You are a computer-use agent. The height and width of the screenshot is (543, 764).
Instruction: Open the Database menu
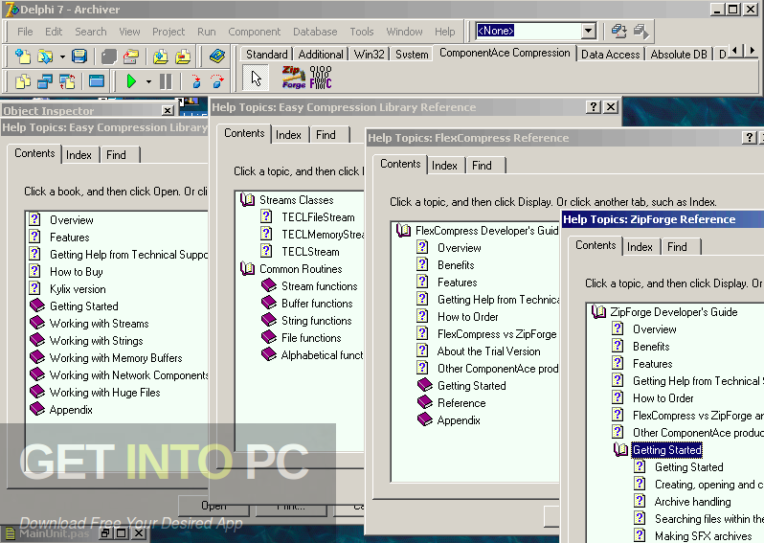tap(315, 32)
